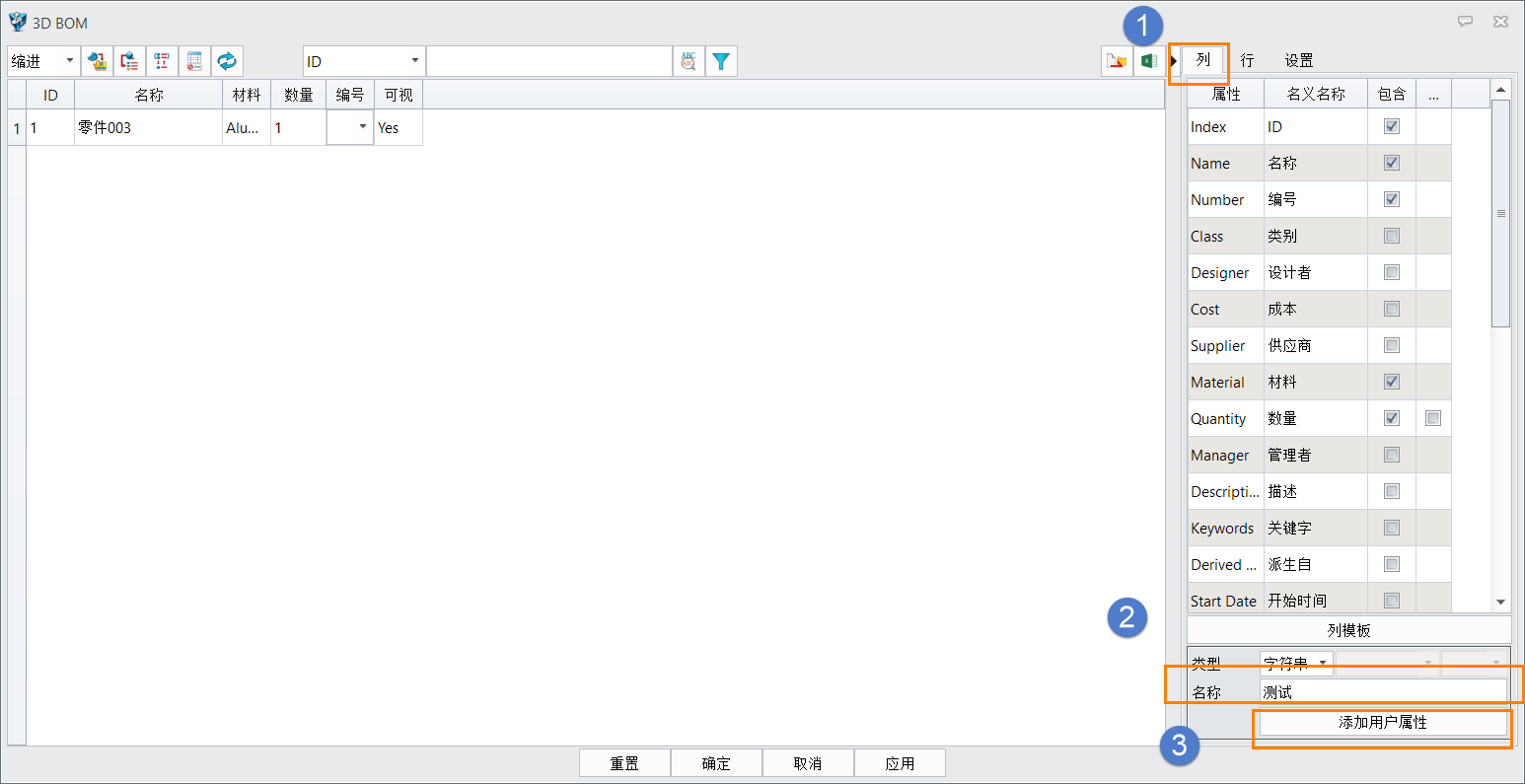Click the attribute list scroll-up arrow
This screenshot has height=784, width=1525.
tap(1500, 89)
